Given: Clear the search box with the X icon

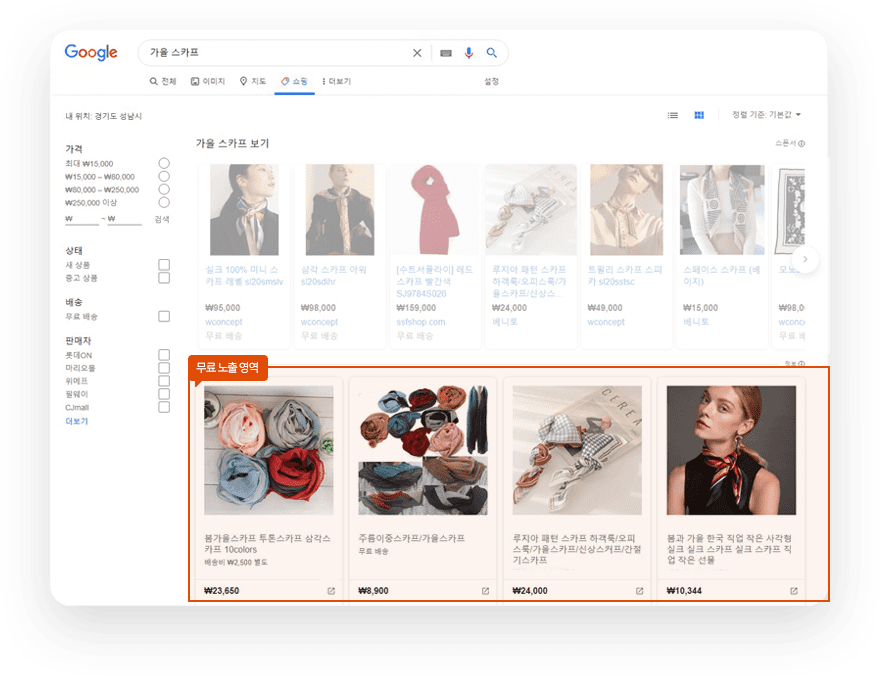Looking at the screenshot, I should click(x=417, y=53).
